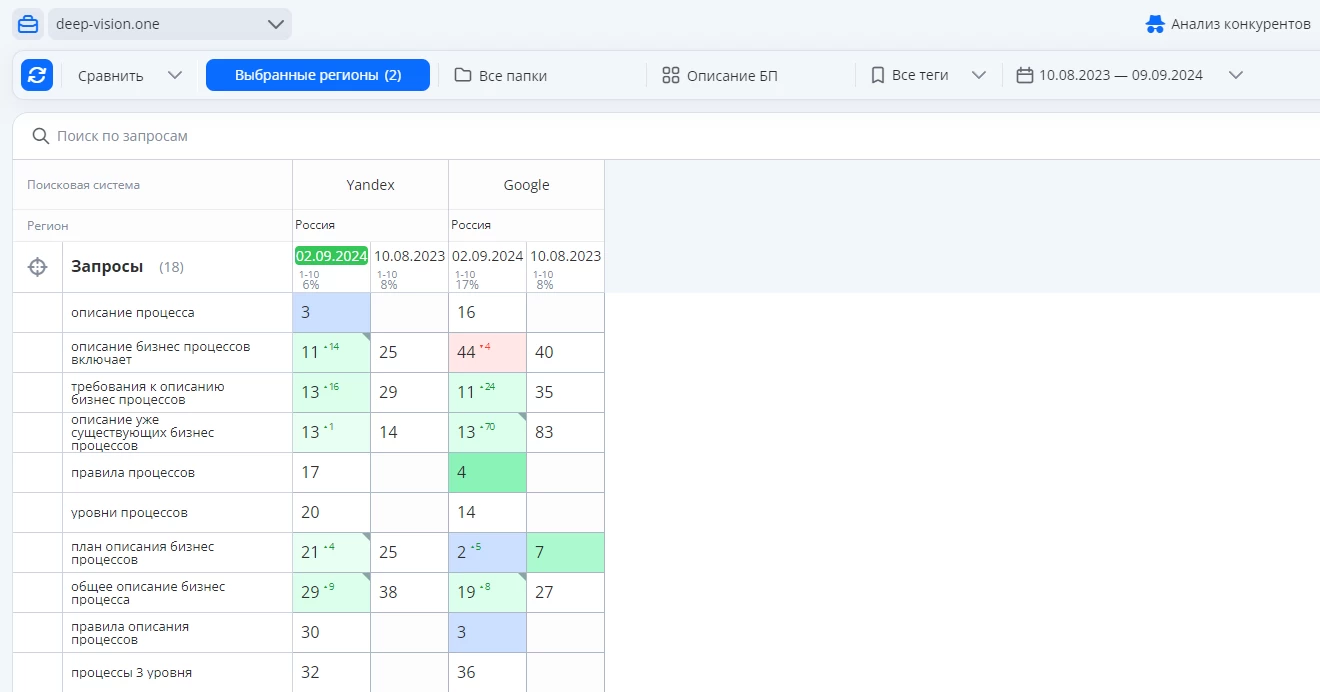The image size is (1320, 692).
Task: Click the blue refresh sync icon
Action: [x=37, y=75]
